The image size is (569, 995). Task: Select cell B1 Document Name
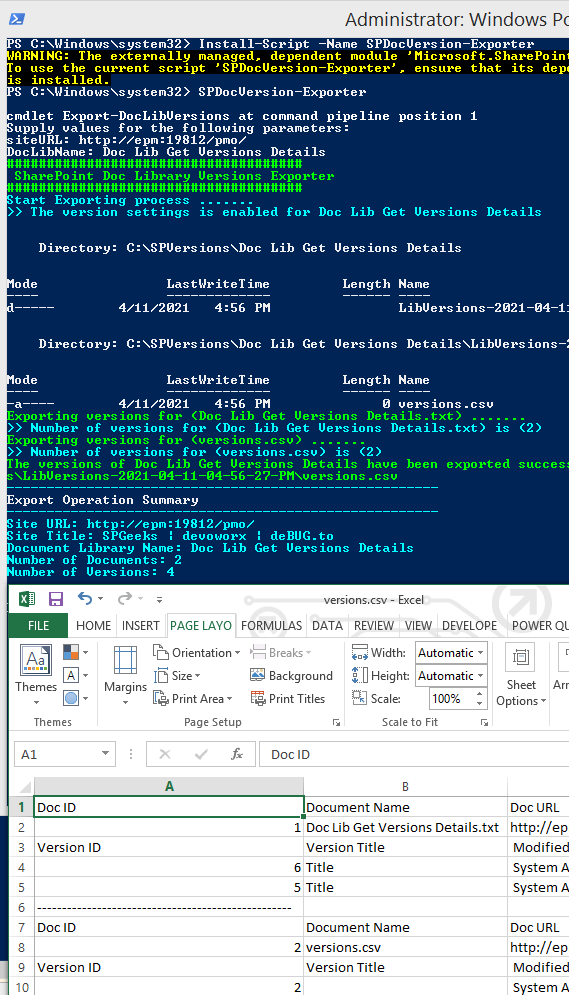coord(405,807)
